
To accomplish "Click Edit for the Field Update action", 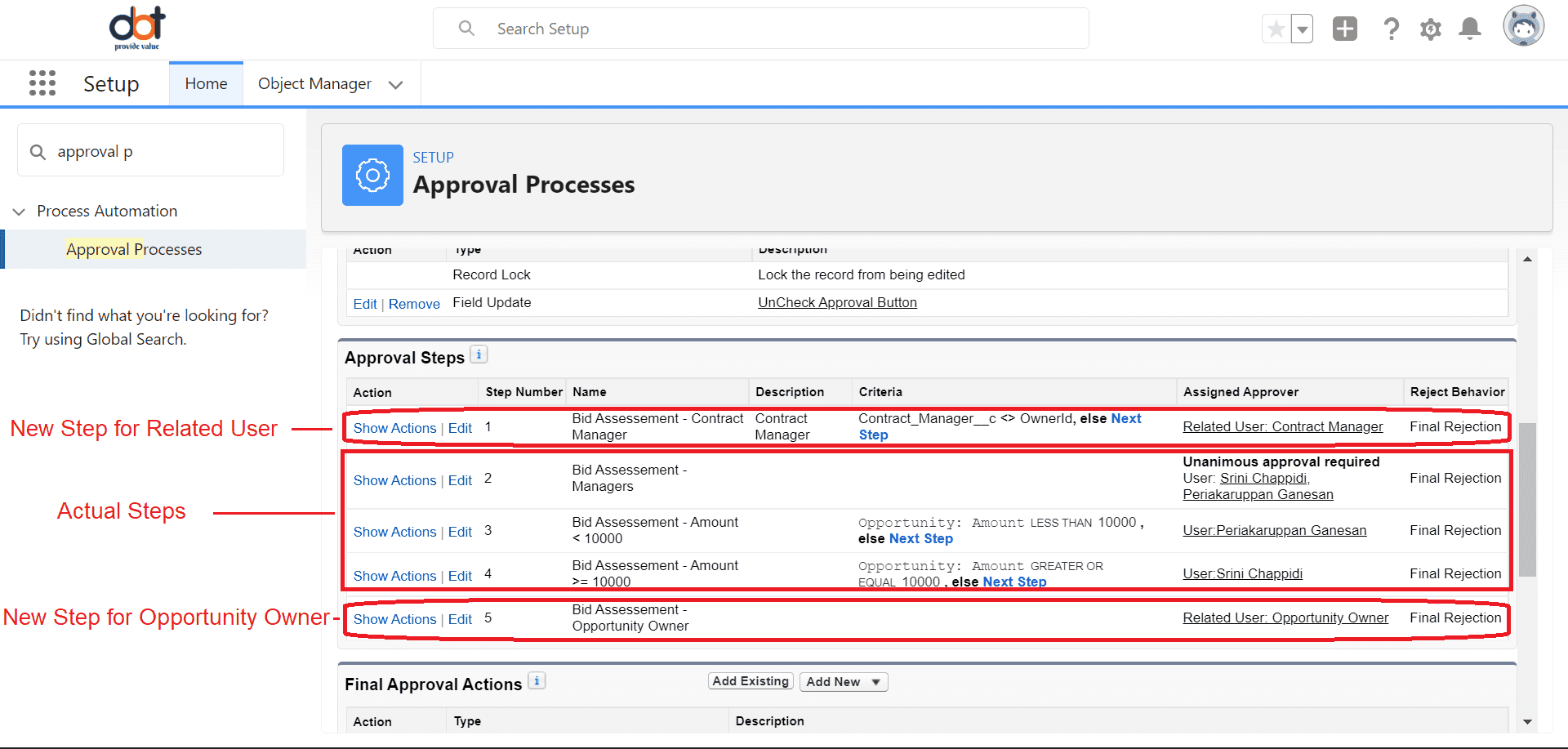I will 365,304.
